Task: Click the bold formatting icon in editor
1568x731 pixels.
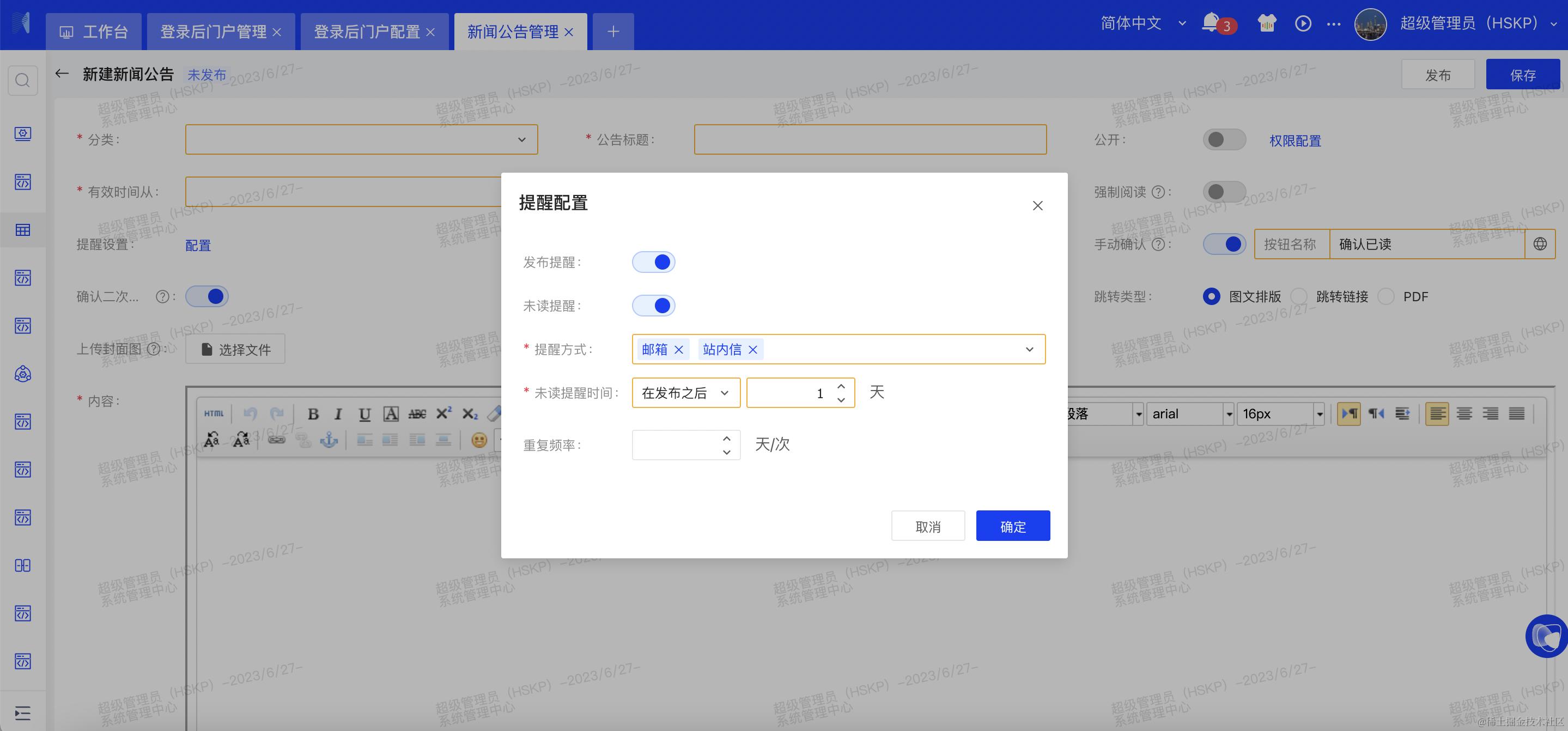Action: tap(313, 414)
